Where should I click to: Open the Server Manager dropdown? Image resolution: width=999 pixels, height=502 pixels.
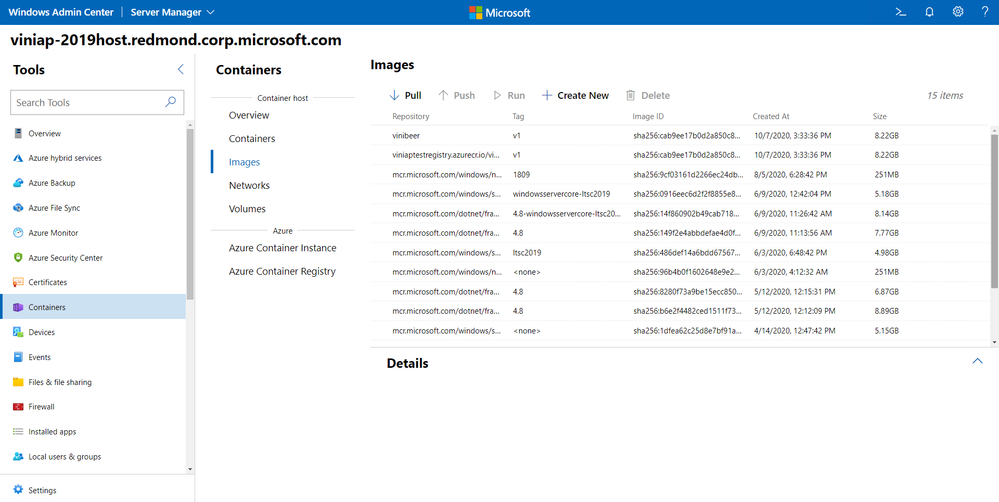click(x=173, y=12)
